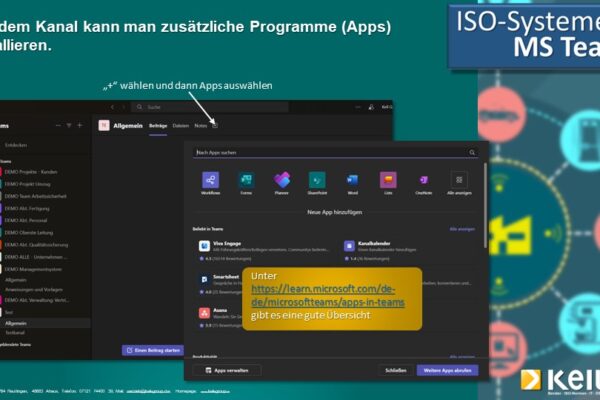Open the three-dot menu in Teams title bar
The image size is (600, 400).
(x=358, y=107)
